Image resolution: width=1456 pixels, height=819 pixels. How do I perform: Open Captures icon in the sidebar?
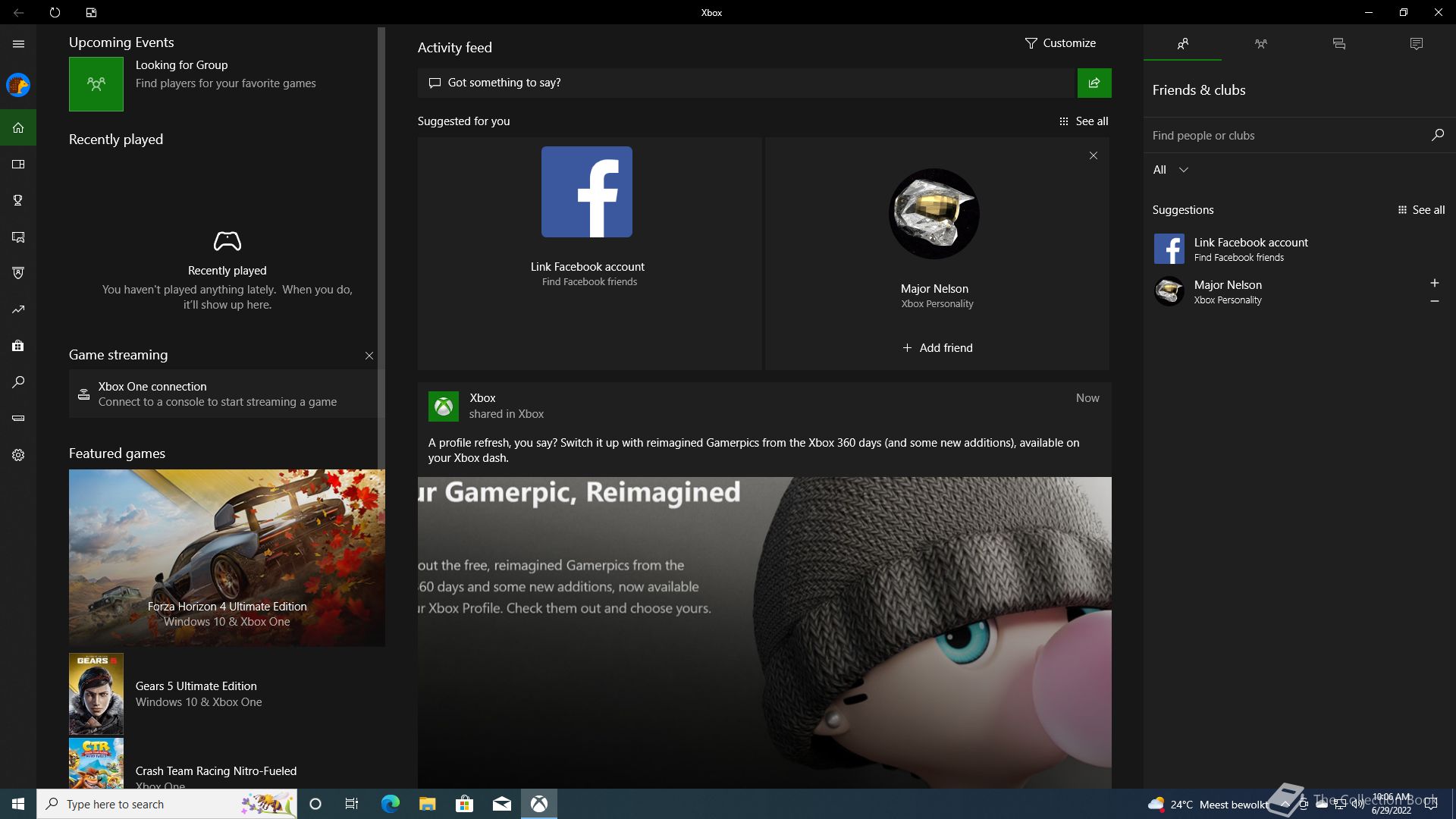point(18,237)
